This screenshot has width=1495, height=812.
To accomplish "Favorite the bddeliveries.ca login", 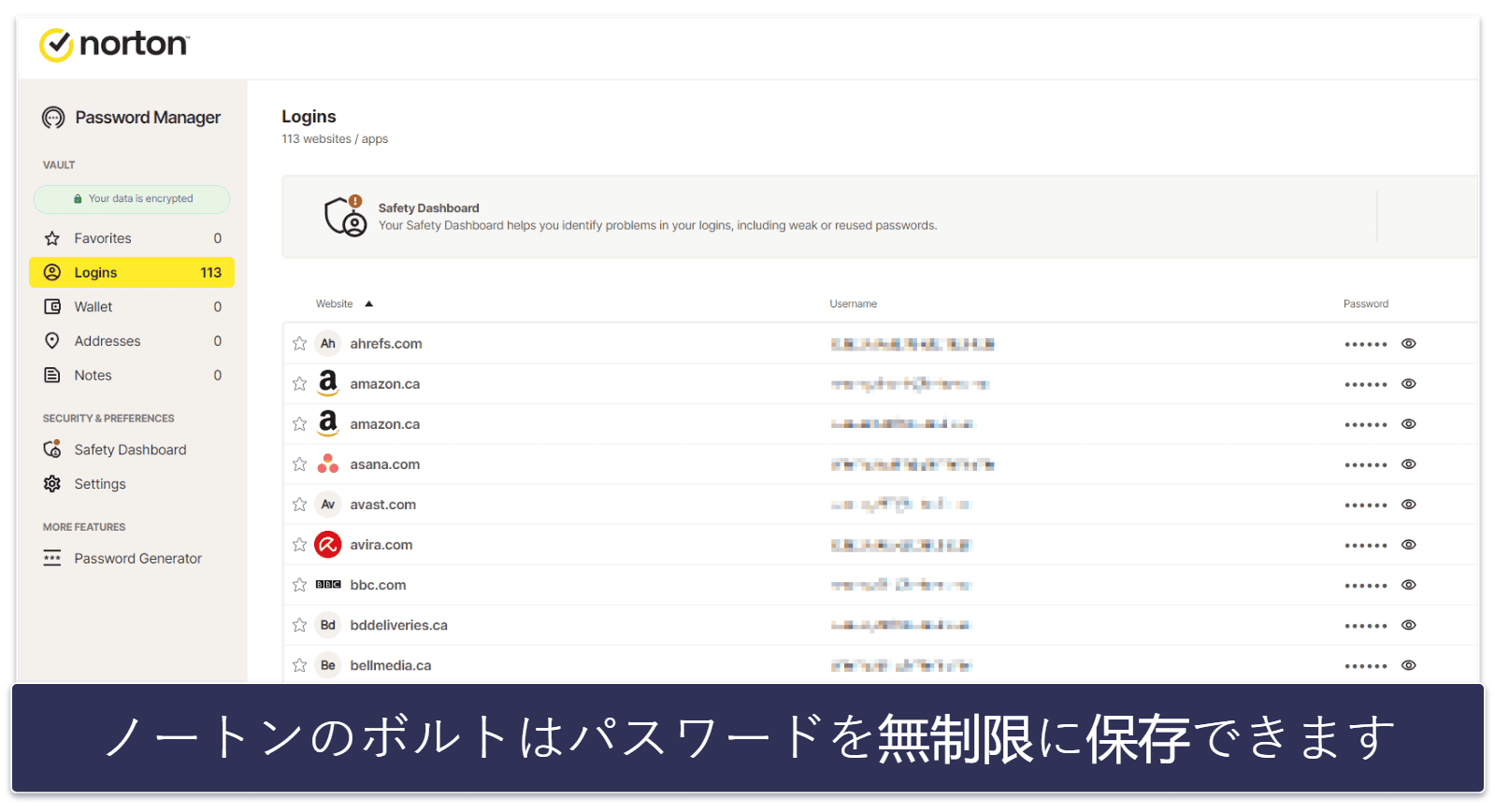I will [x=299, y=625].
